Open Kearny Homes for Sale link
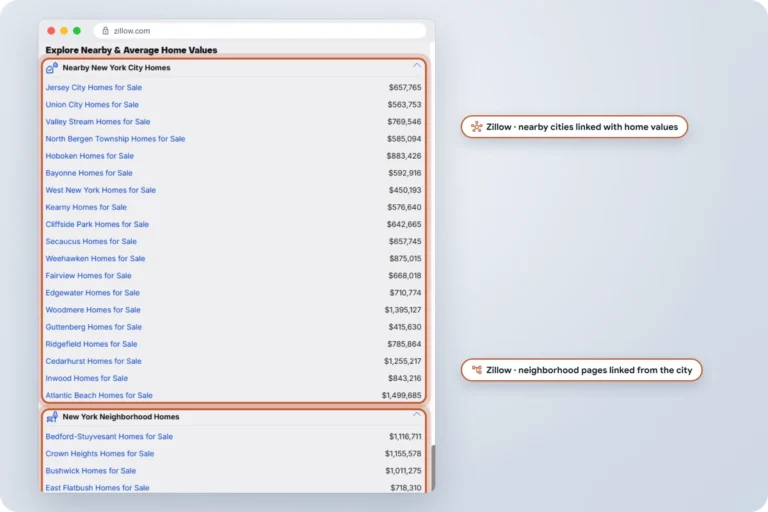Image resolution: width=768 pixels, height=512 pixels. coord(86,207)
